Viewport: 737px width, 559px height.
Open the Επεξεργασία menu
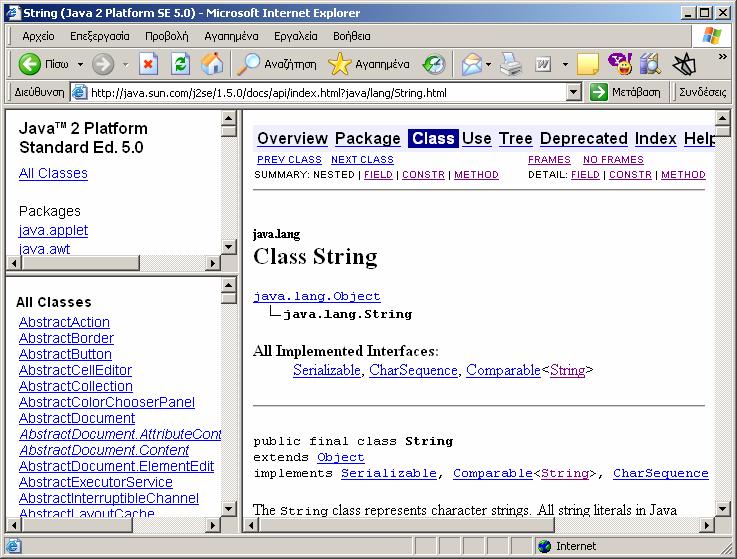pyautogui.click(x=100, y=36)
